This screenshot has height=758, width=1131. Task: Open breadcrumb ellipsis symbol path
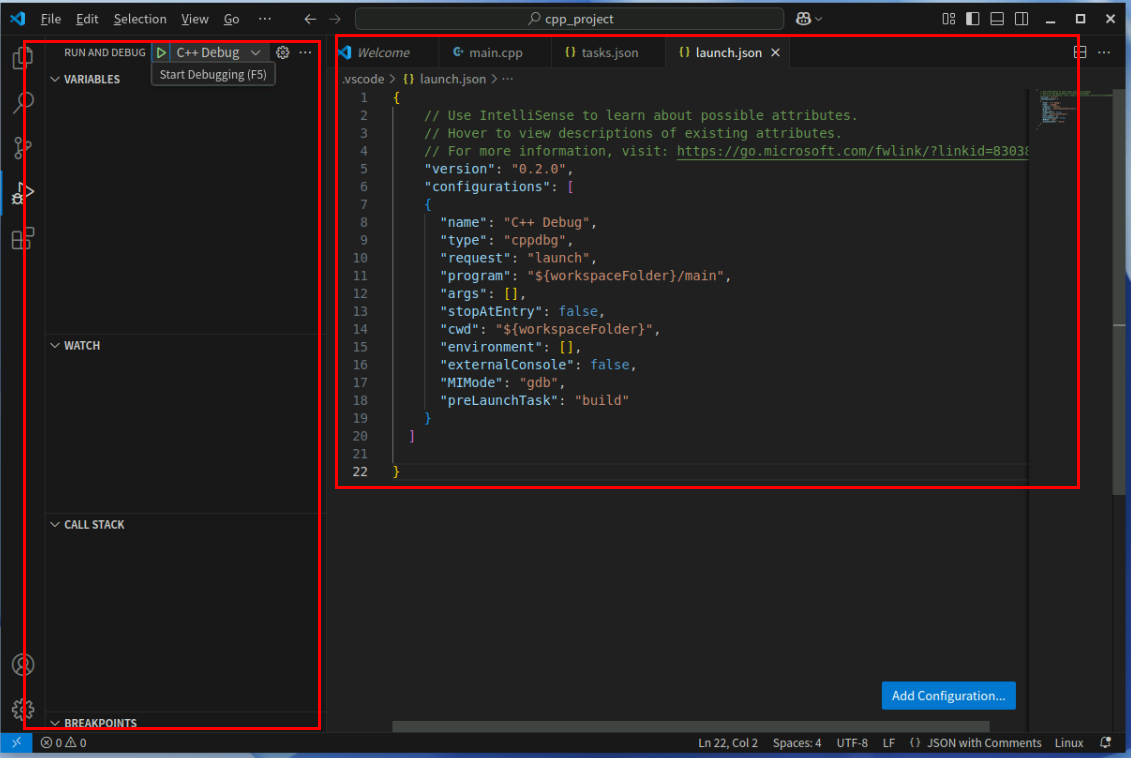pos(508,79)
